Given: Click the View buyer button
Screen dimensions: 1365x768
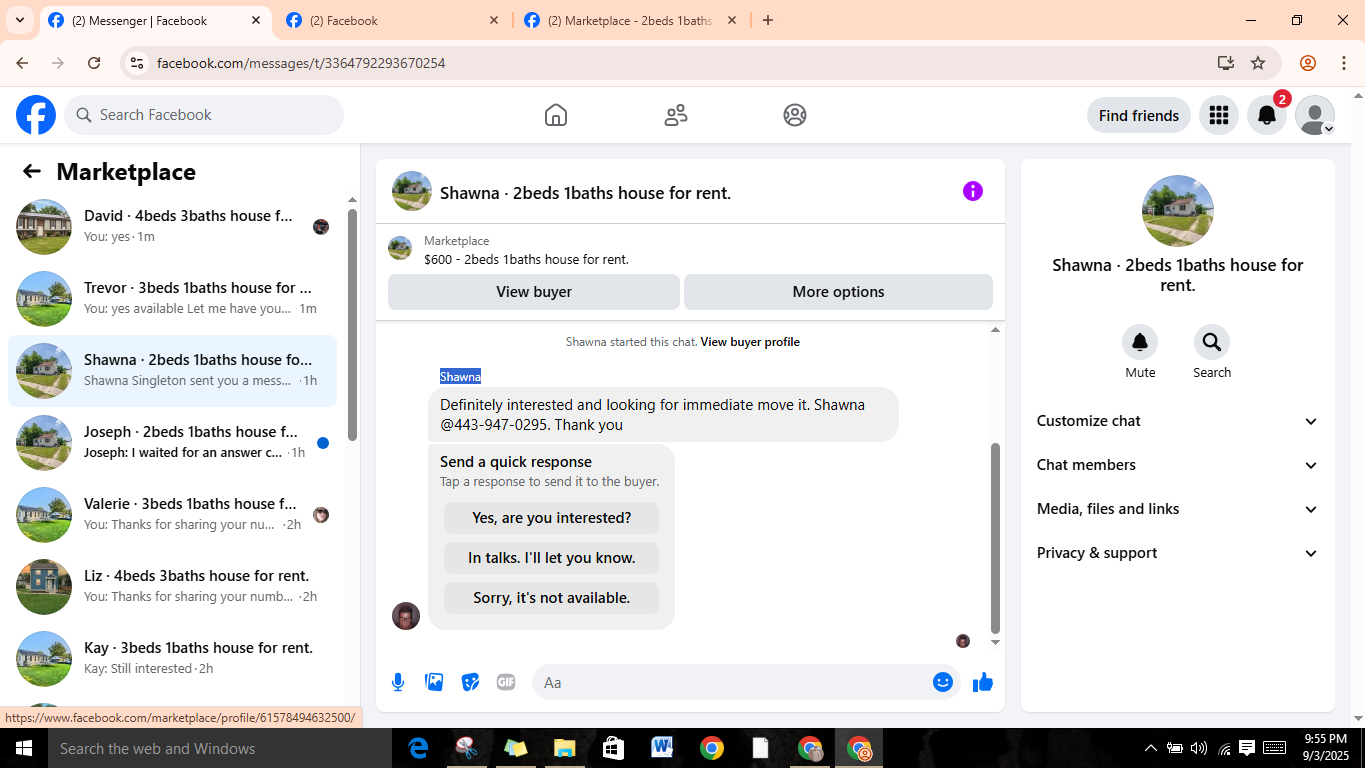Looking at the screenshot, I should [x=534, y=292].
